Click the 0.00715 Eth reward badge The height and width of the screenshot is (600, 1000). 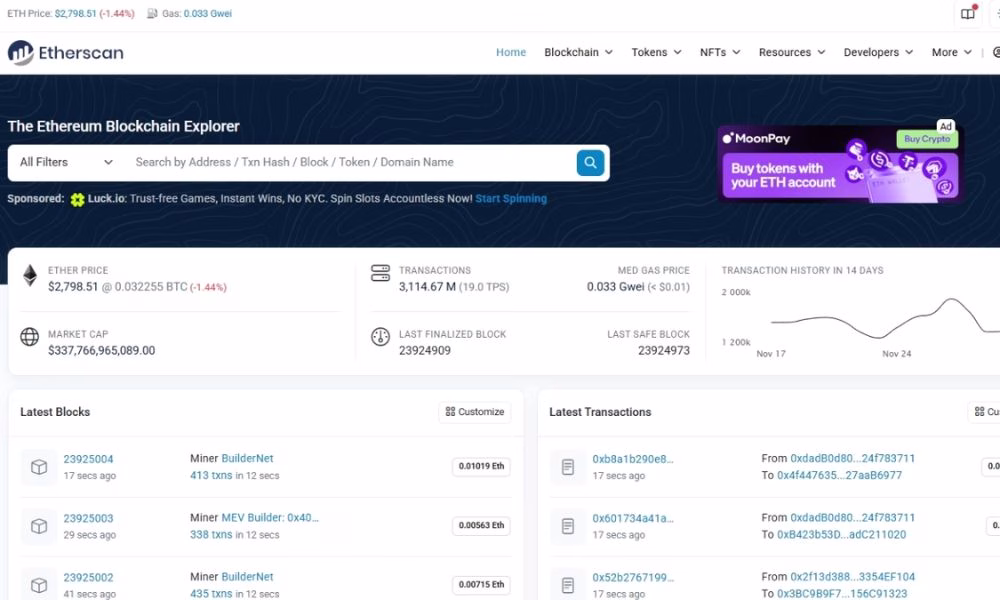click(481, 585)
